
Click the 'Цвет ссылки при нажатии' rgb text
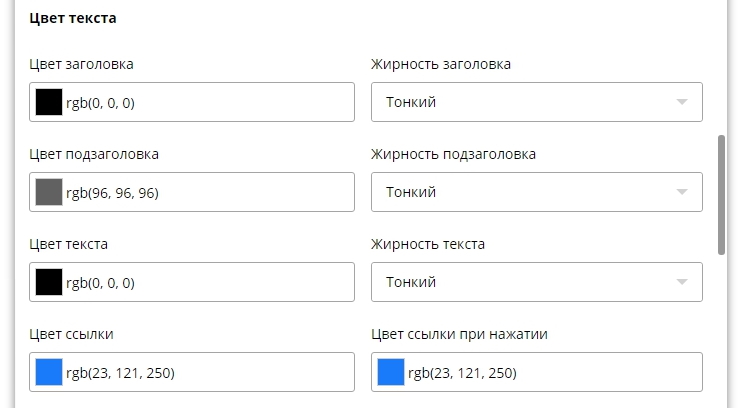pyautogui.click(x=462, y=373)
